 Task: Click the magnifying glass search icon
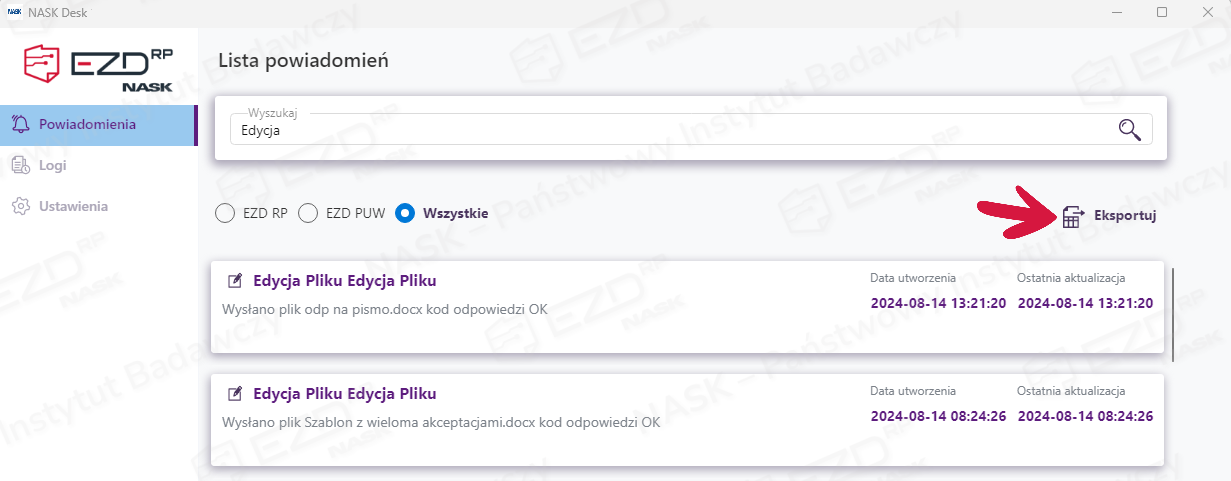tap(1130, 129)
